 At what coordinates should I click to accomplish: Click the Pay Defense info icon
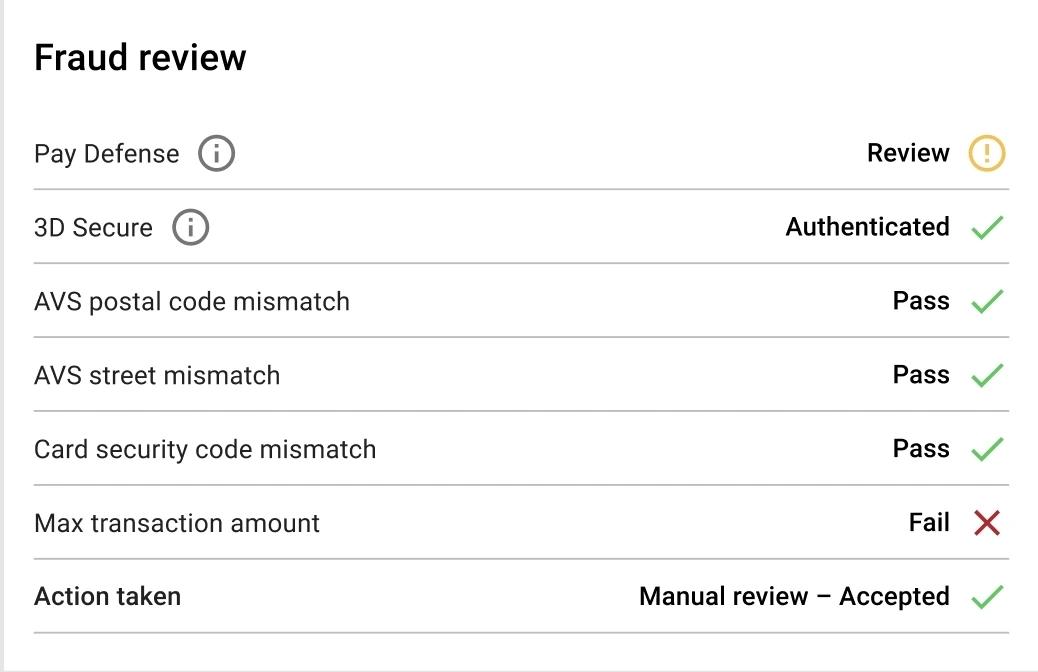[216, 154]
